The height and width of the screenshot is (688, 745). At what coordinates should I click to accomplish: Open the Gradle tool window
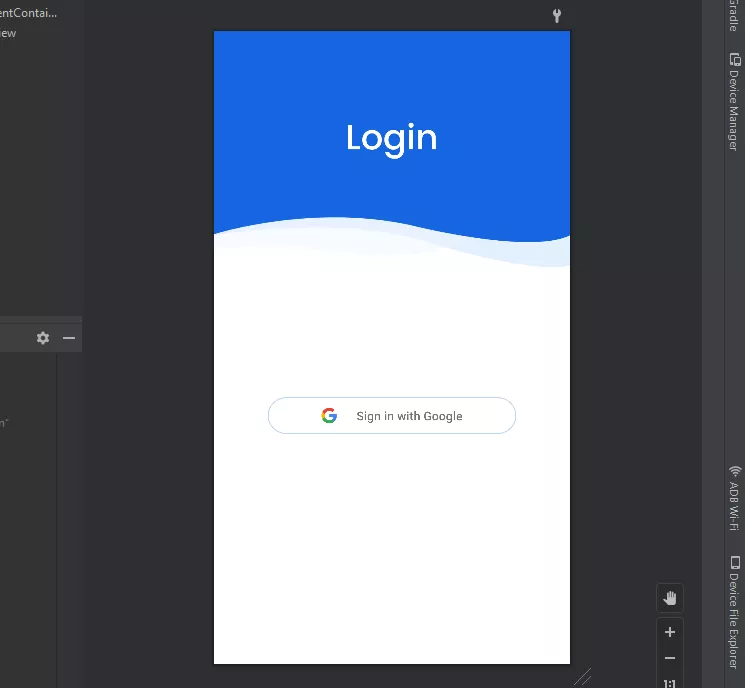click(735, 15)
